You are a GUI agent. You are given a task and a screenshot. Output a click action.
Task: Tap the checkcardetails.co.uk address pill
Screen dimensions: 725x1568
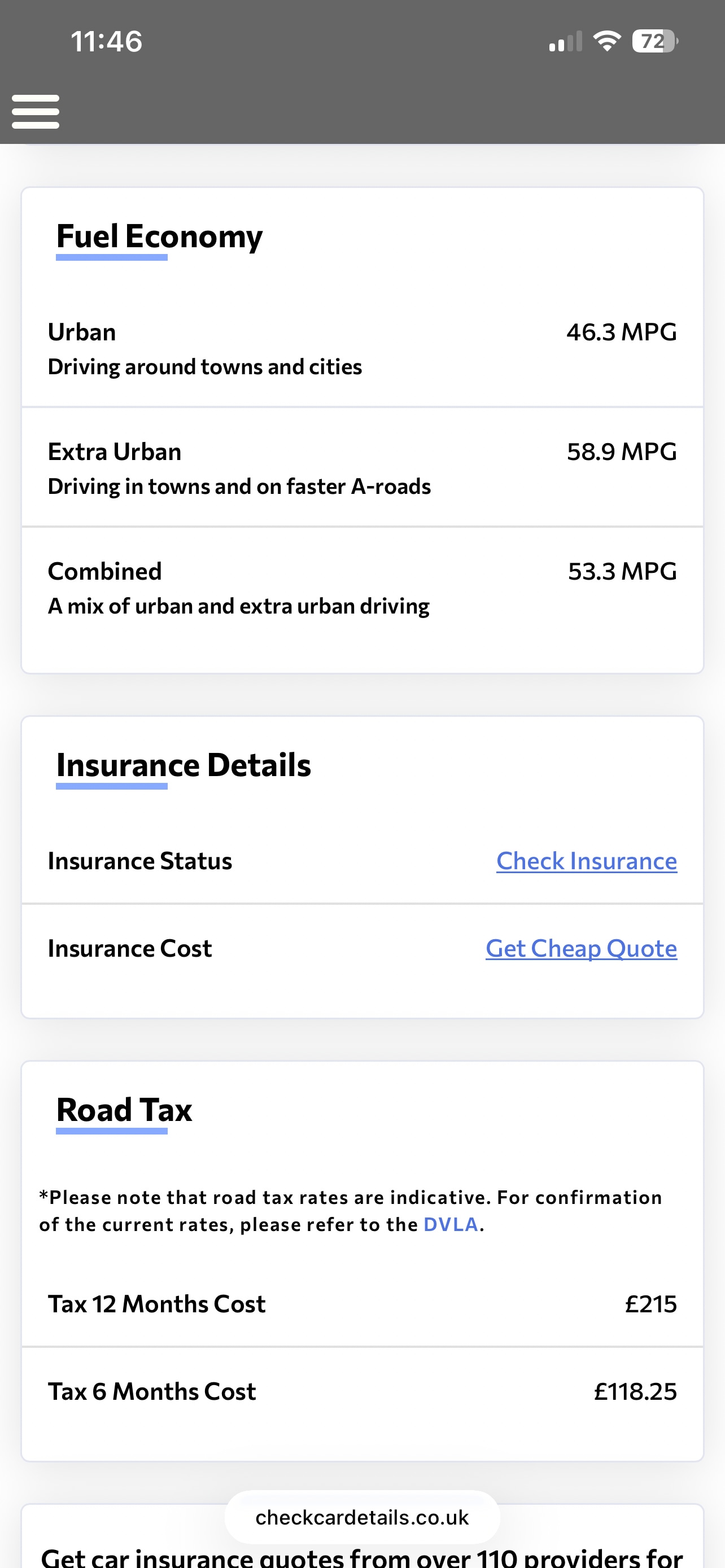click(362, 1517)
